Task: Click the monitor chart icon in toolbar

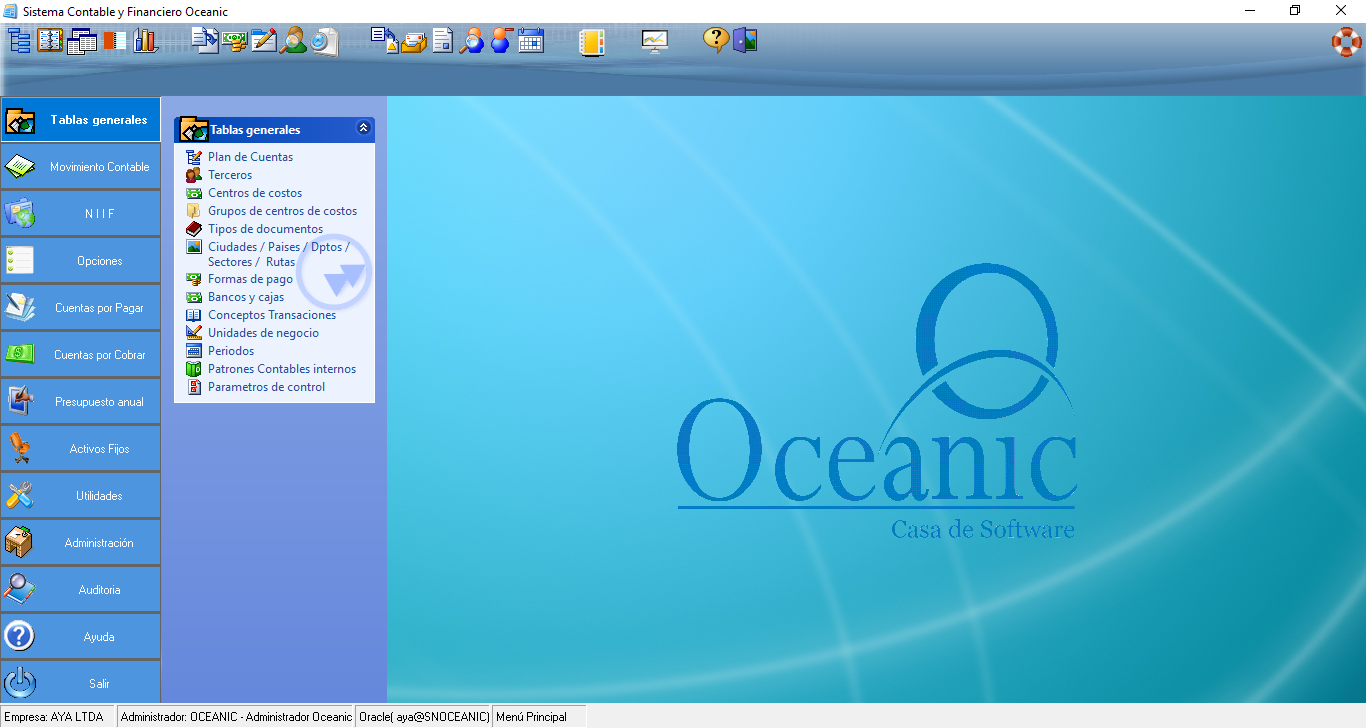Action: (x=654, y=41)
